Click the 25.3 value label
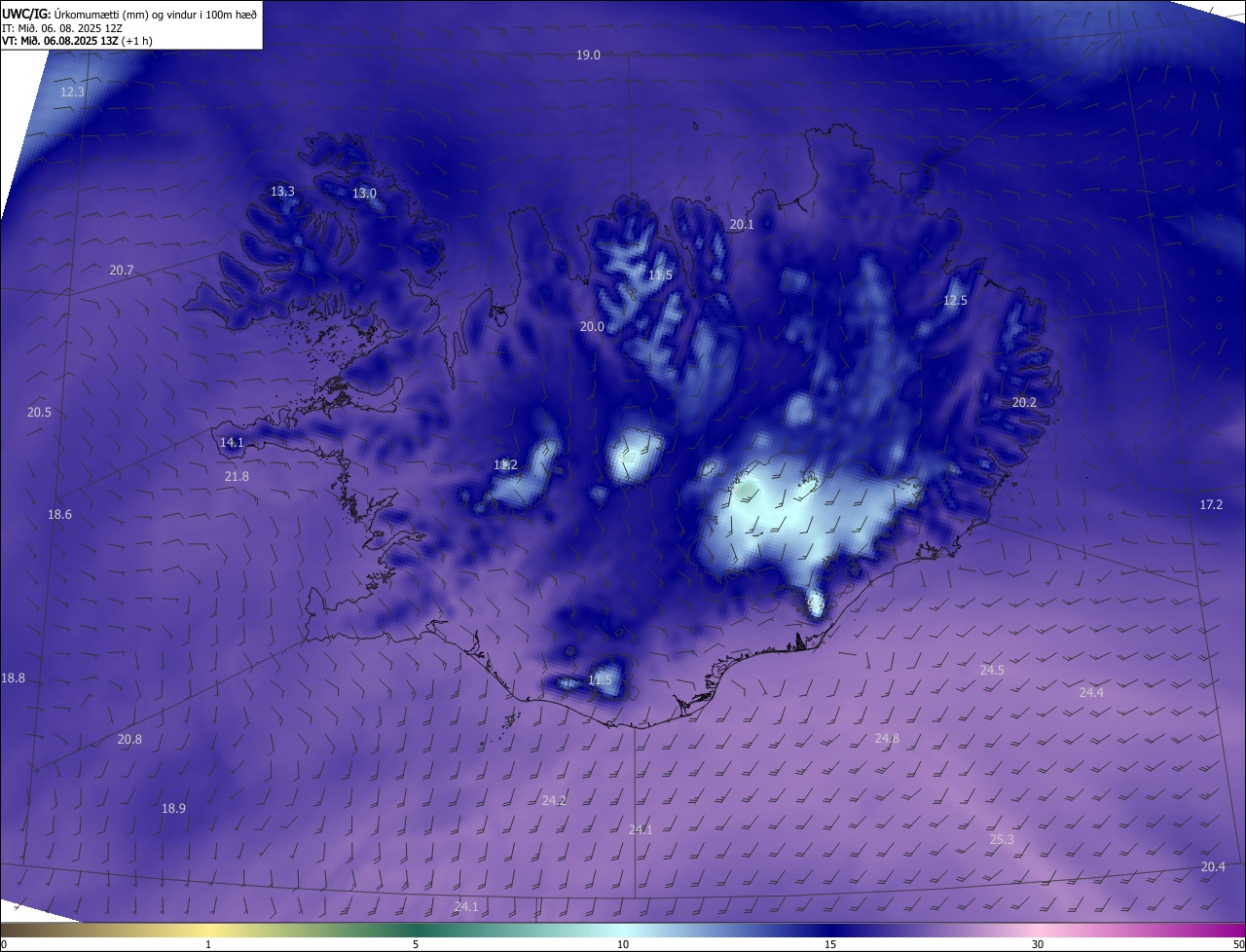Viewport: 1246px width, 952px height. click(1002, 840)
